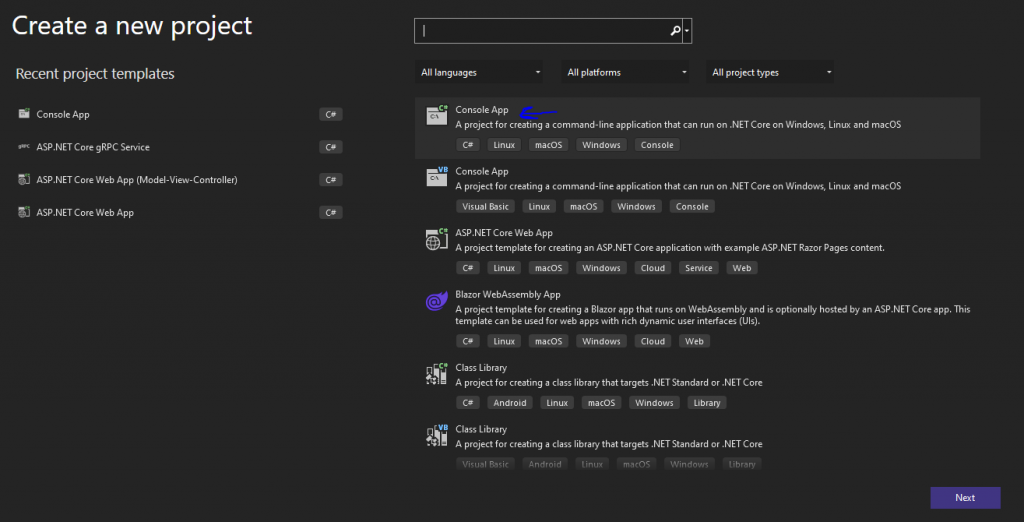The image size is (1024, 522).
Task: Click the search magnifier icon
Action: click(675, 31)
